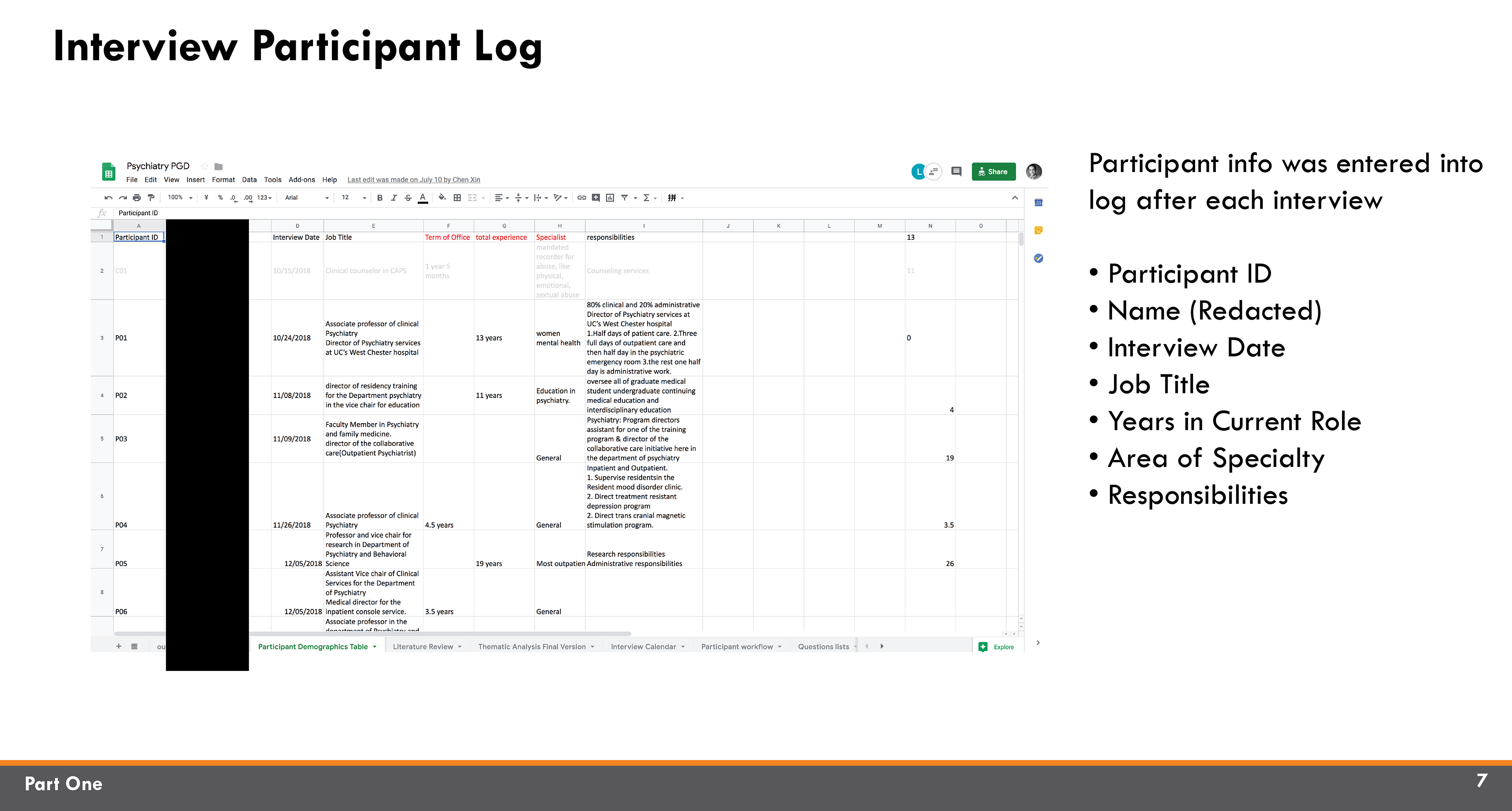Open vertical align dropdown

click(x=521, y=198)
